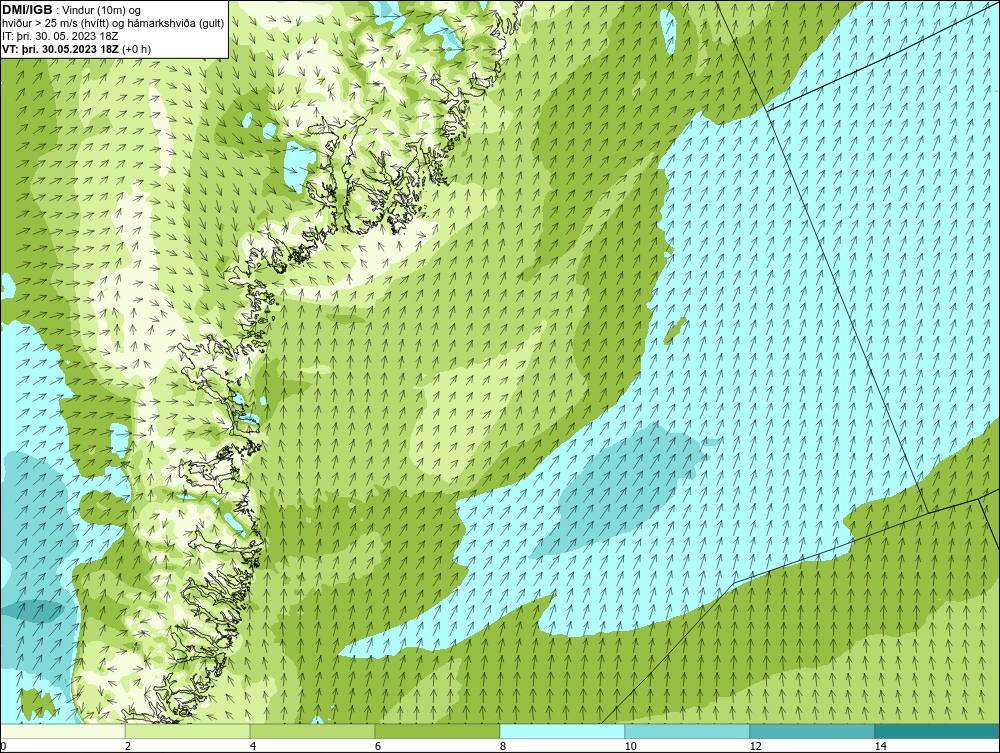The width and height of the screenshot is (1000, 753).
Task: Click the 0–2 m/s palest color swatch
Action: tap(62, 731)
